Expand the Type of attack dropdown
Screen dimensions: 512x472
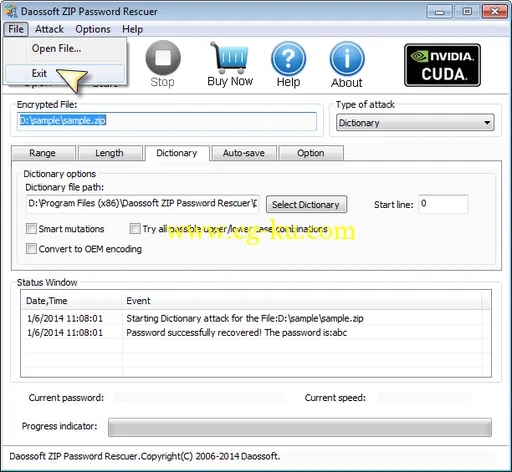pyautogui.click(x=415, y=123)
